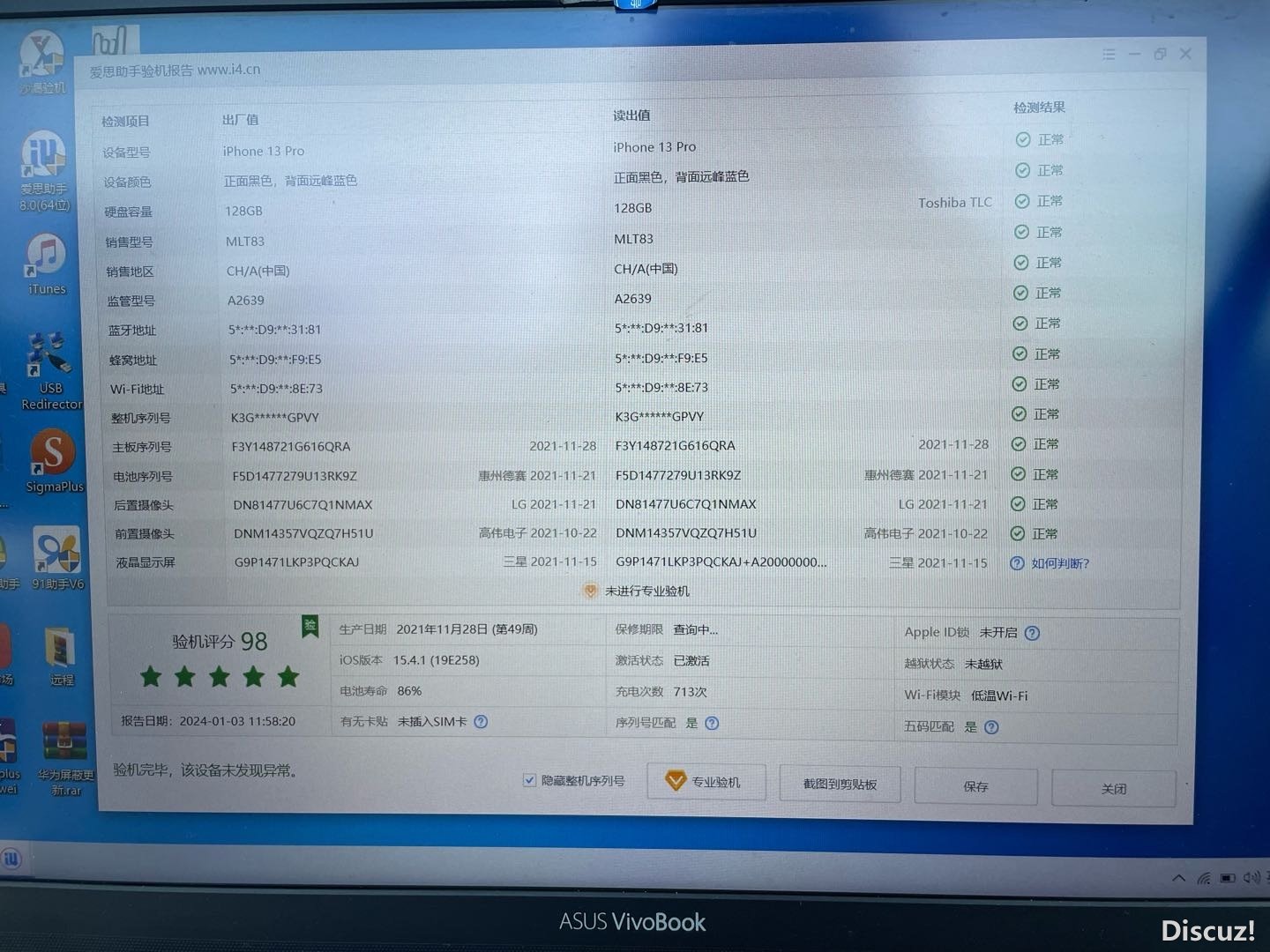Click the 验机评分 98 score
Image resolution: width=1270 pixels, height=952 pixels.
220,642
